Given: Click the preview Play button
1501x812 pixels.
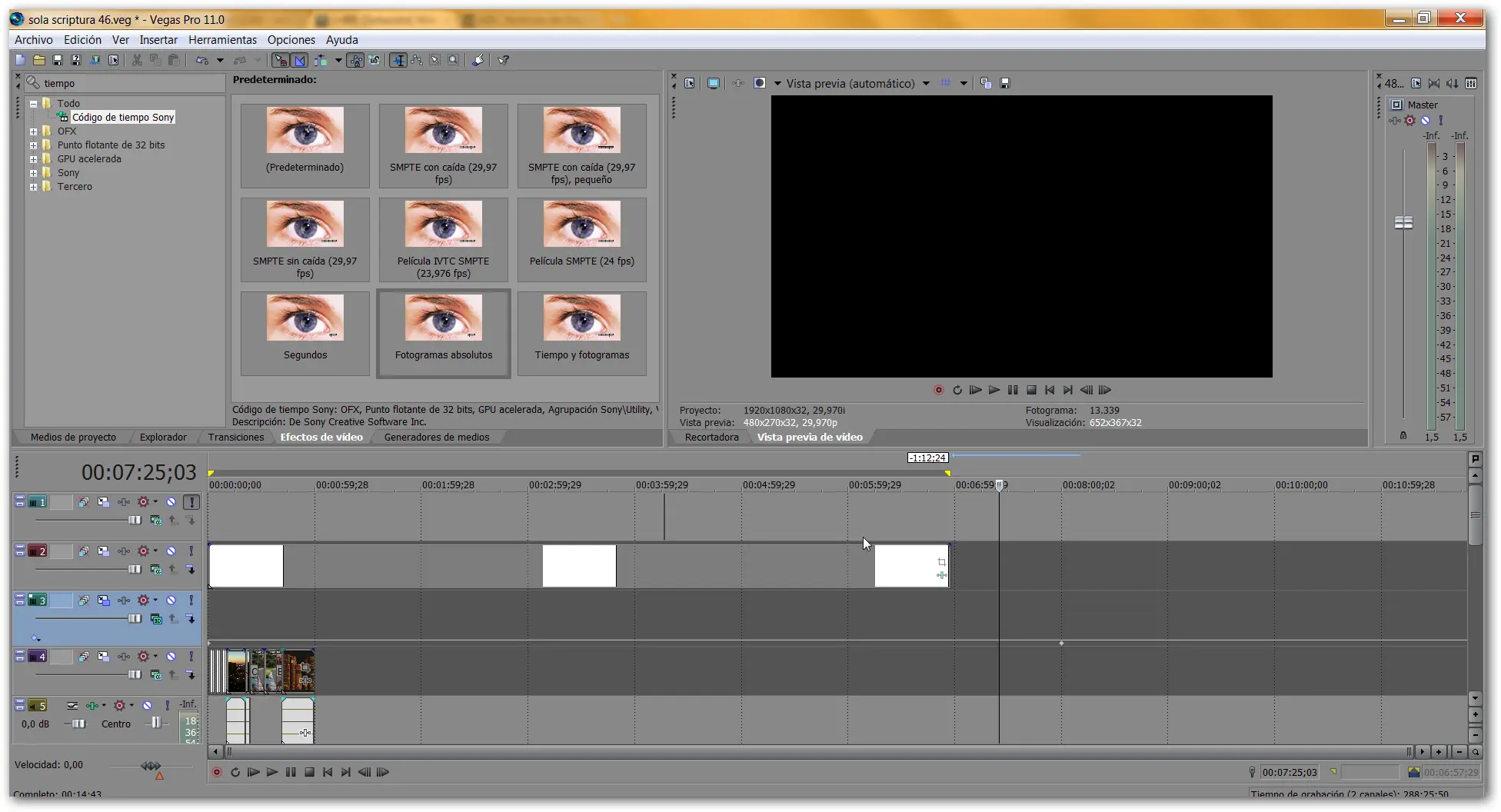Looking at the screenshot, I should (994, 391).
